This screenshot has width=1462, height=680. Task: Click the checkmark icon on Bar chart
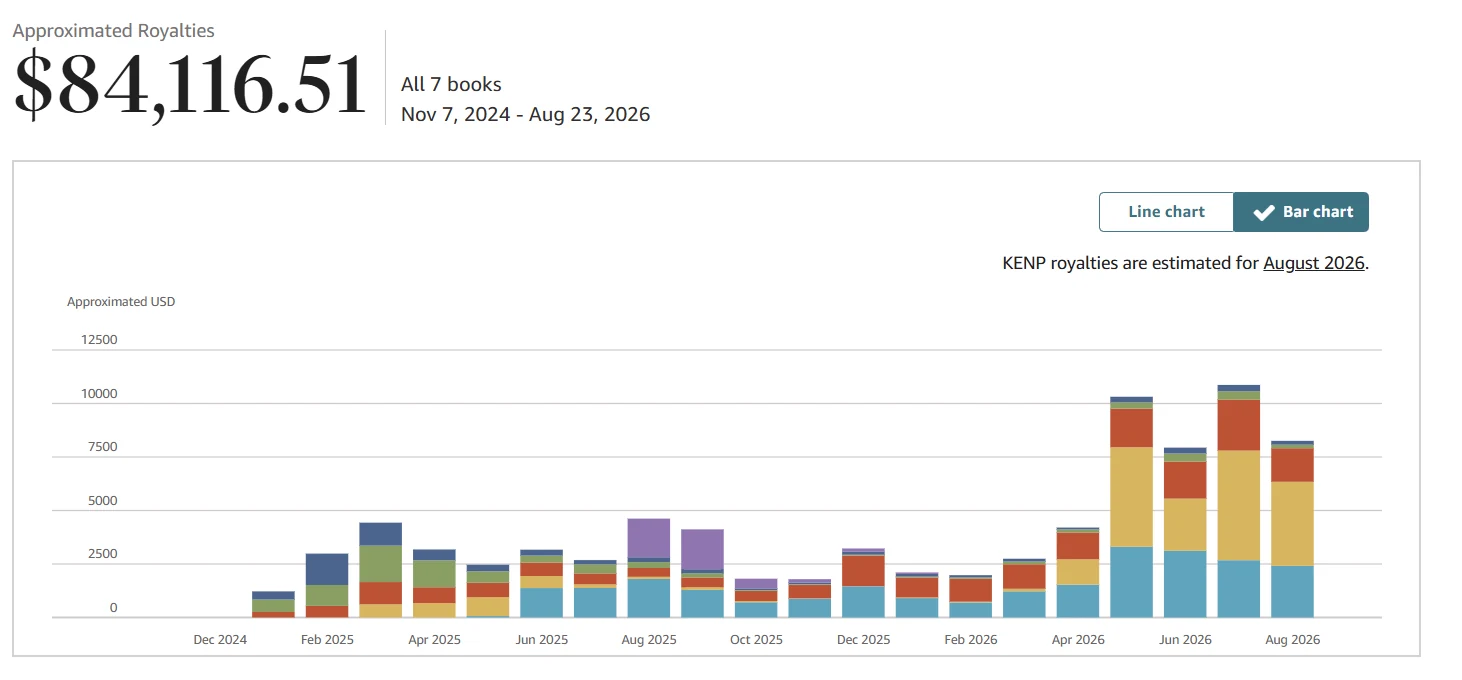point(1264,212)
